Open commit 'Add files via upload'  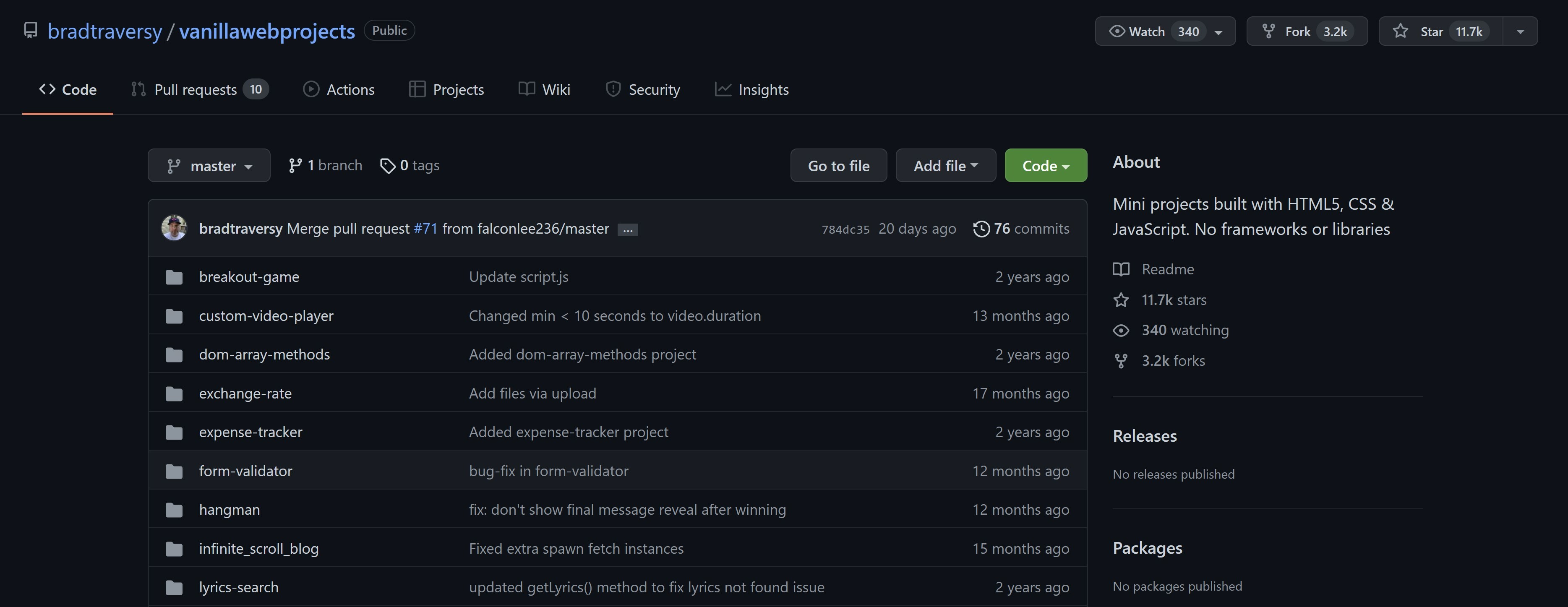tap(532, 393)
